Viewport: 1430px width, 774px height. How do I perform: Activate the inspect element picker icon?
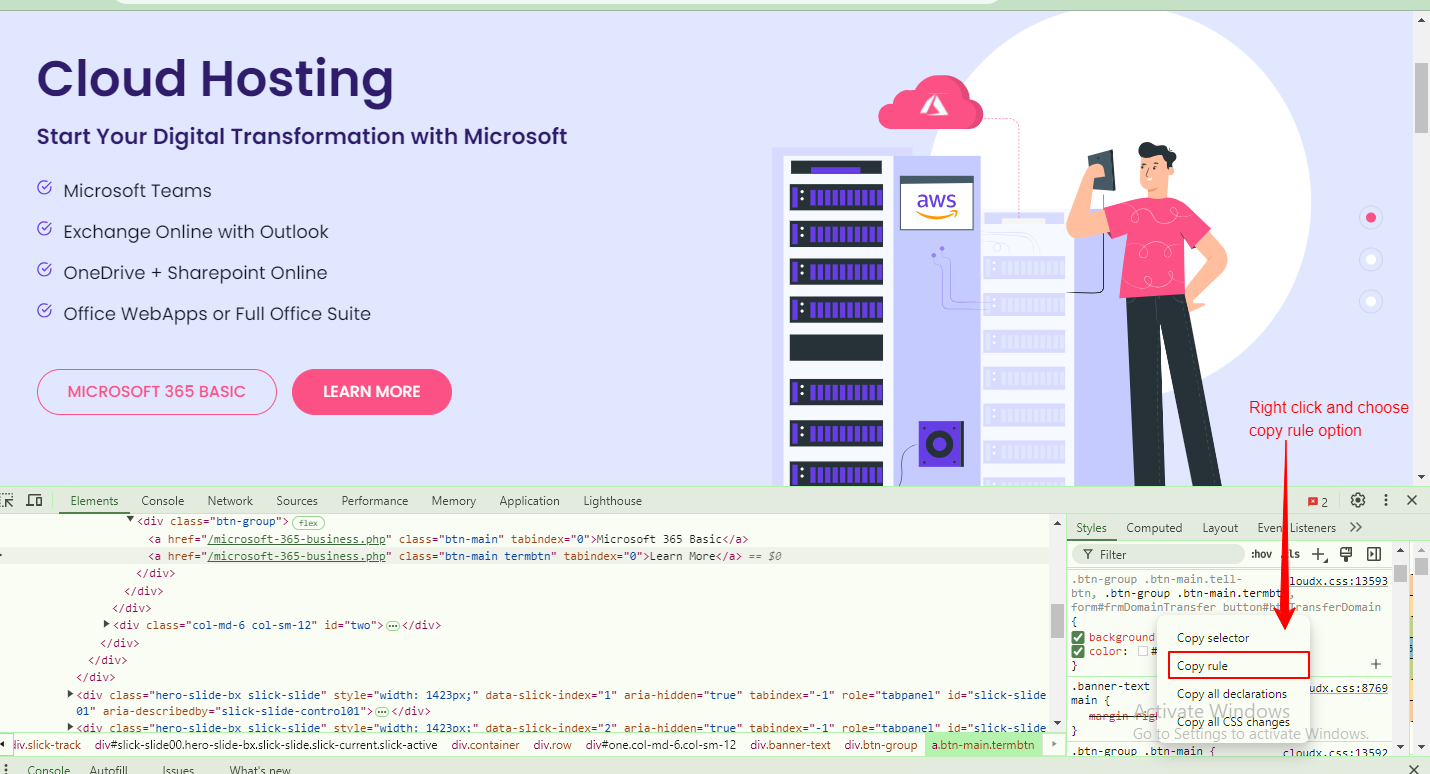(x=7, y=500)
